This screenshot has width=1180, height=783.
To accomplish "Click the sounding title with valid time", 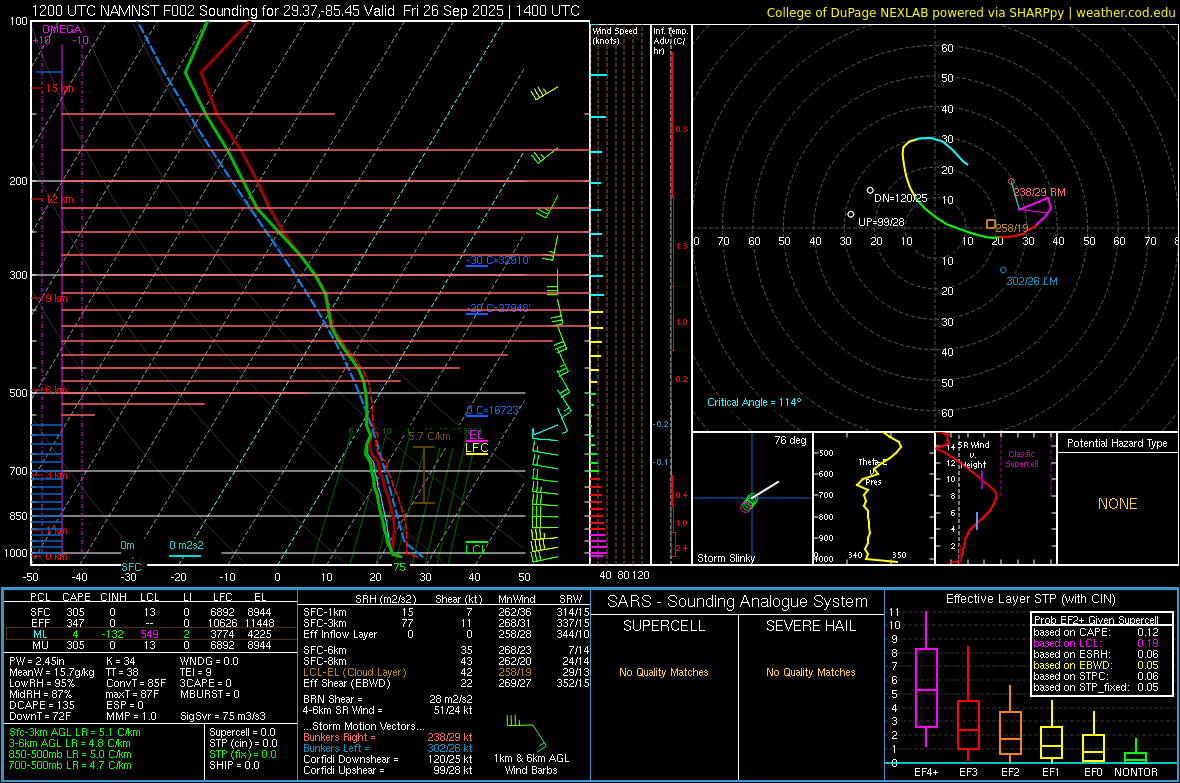I will pos(306,11).
